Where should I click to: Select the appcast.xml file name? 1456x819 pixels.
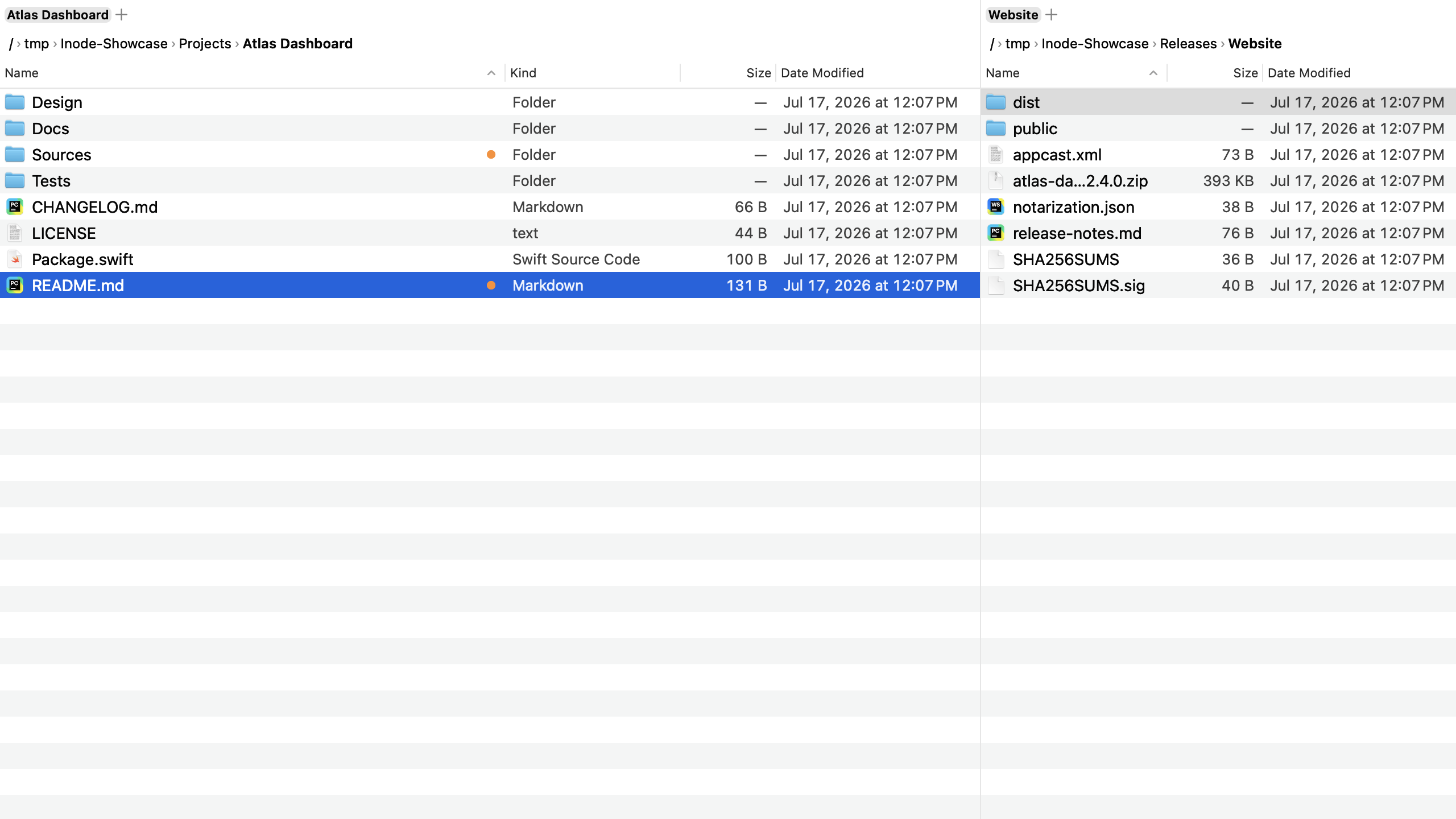(1057, 155)
